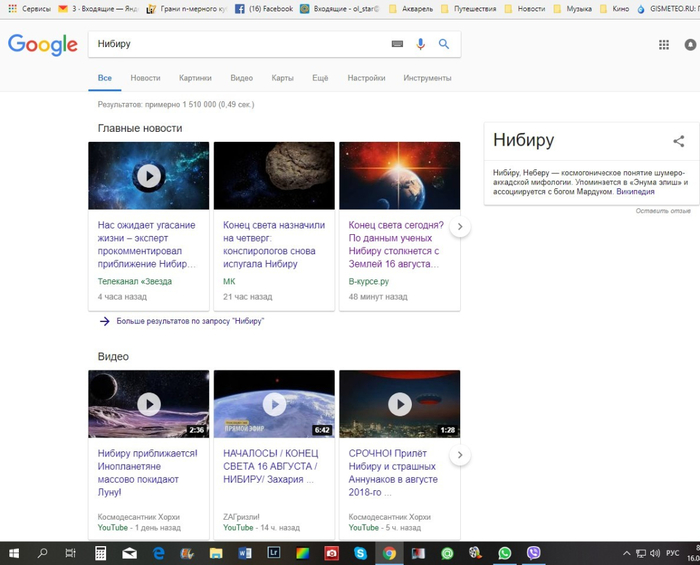Open Mail app on taskbar

click(129, 553)
